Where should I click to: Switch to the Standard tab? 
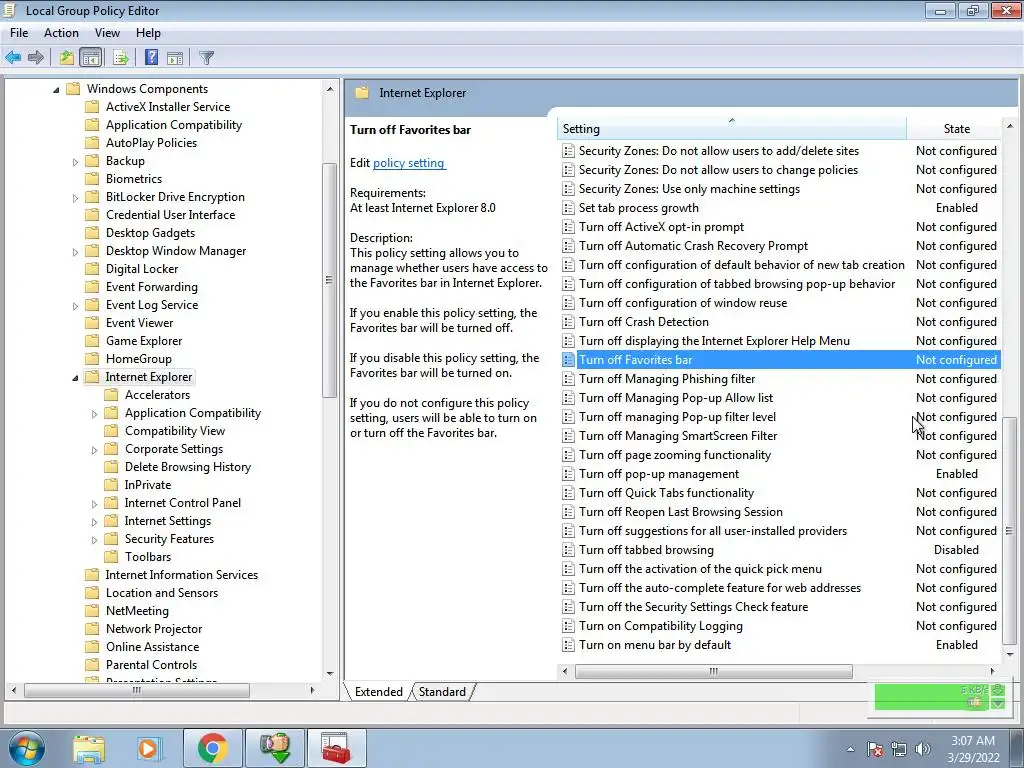click(x=442, y=692)
